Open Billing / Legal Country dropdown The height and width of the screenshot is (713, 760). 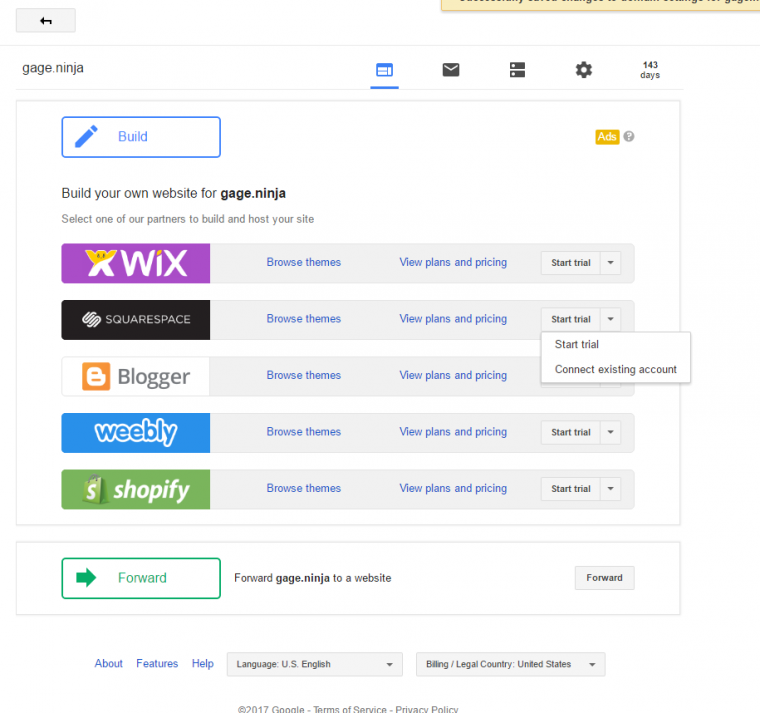coord(510,665)
